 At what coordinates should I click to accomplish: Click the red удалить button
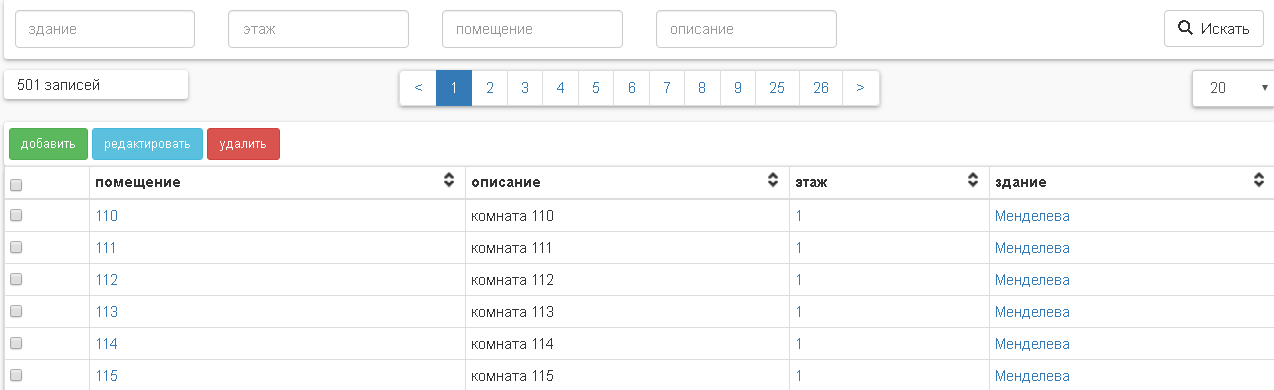click(x=243, y=144)
